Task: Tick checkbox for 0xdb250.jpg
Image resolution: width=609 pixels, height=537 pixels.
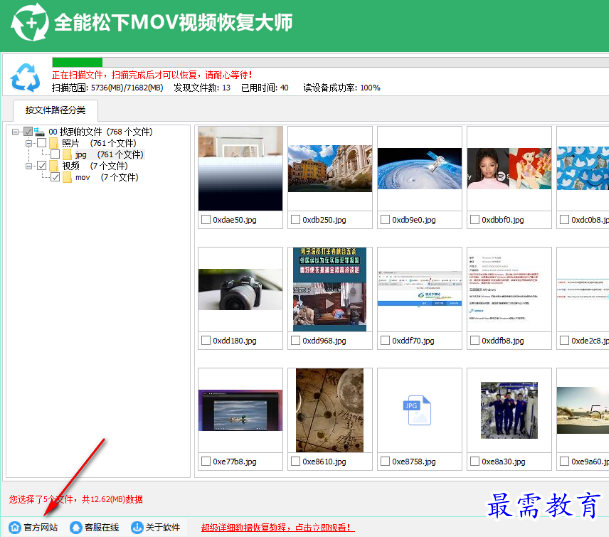Action: pos(296,220)
